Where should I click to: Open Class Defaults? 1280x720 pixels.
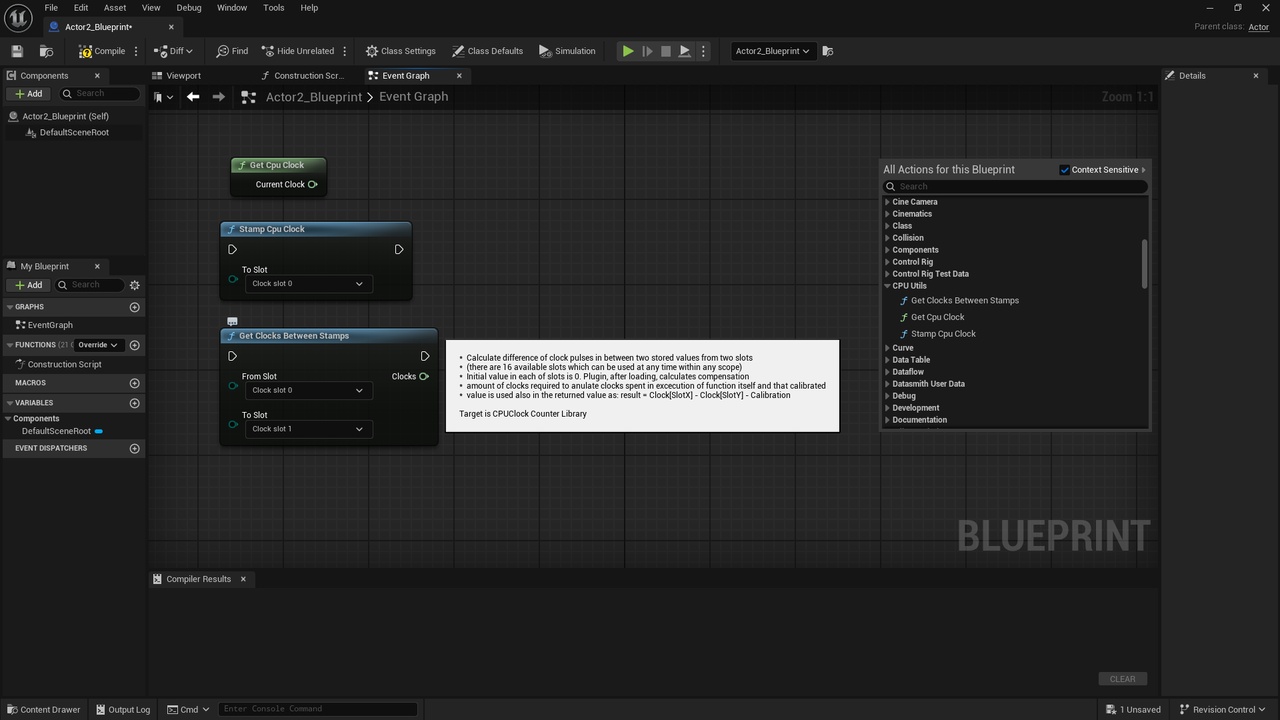point(488,51)
